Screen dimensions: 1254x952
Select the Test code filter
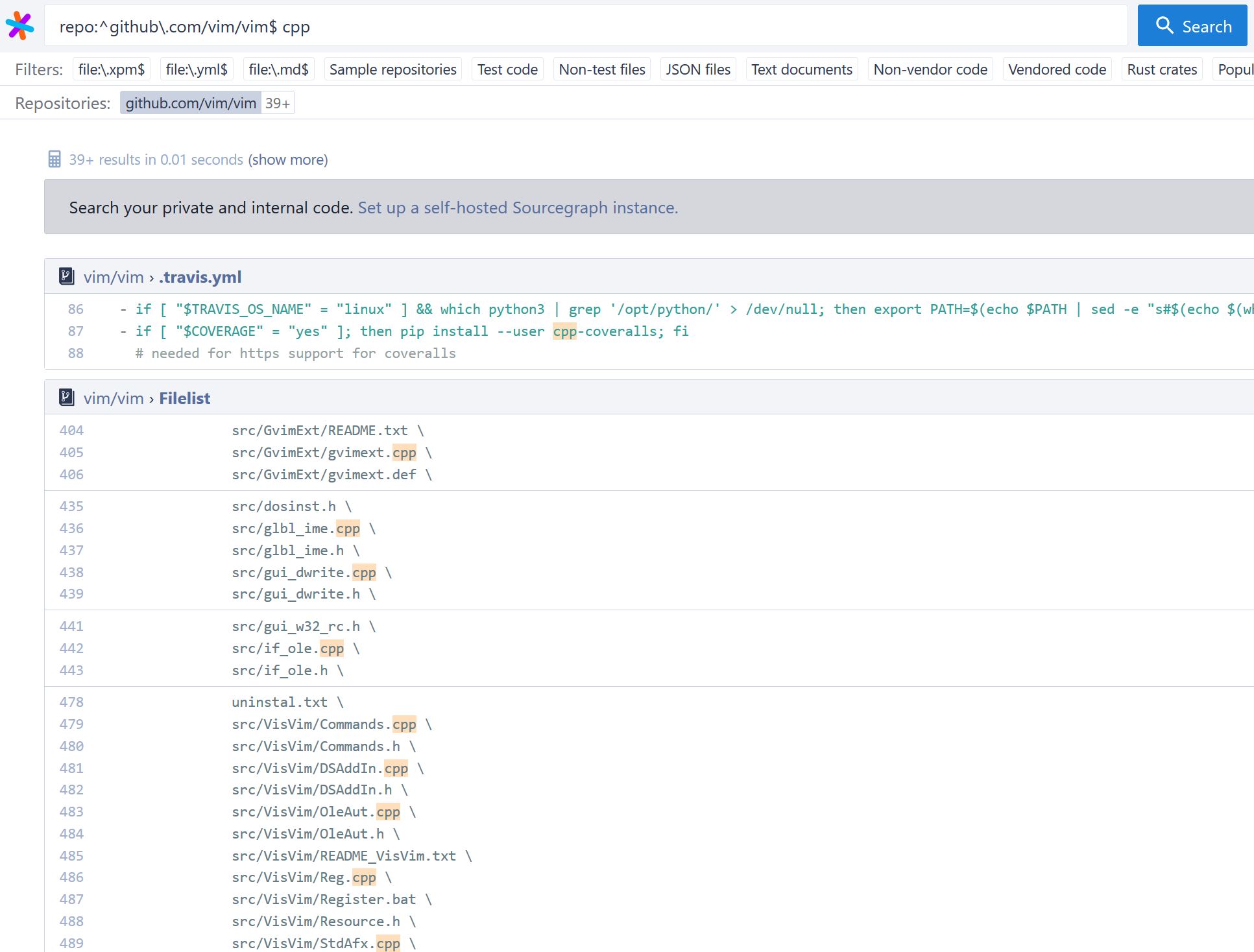click(507, 69)
